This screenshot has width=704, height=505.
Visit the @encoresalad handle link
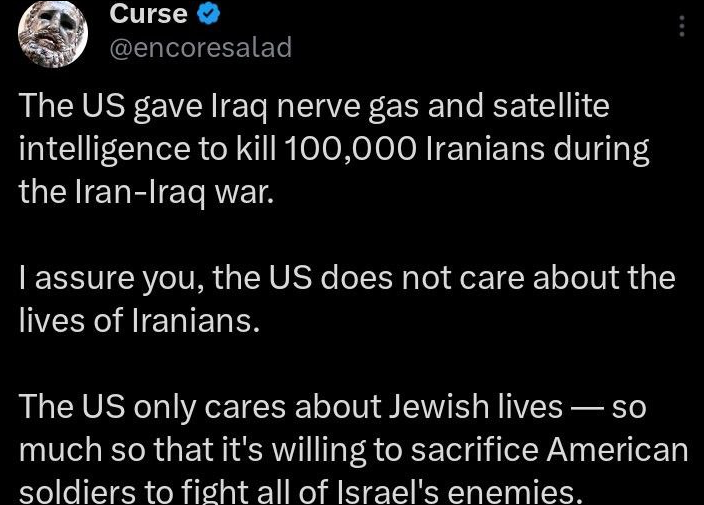(199, 47)
